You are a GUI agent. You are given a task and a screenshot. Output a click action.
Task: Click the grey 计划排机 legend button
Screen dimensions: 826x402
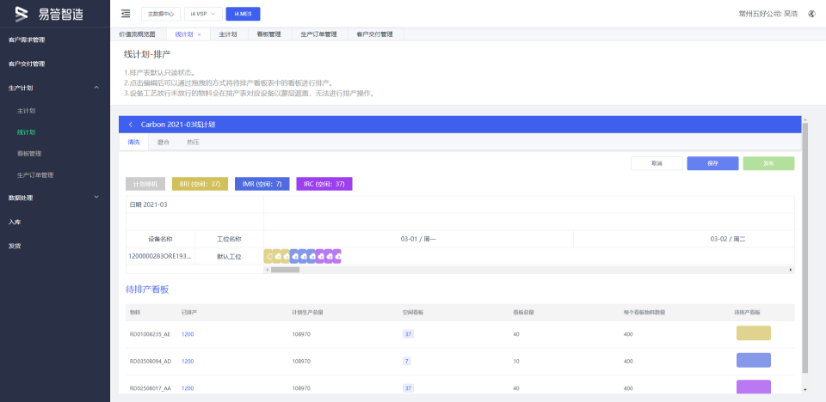tap(145, 184)
